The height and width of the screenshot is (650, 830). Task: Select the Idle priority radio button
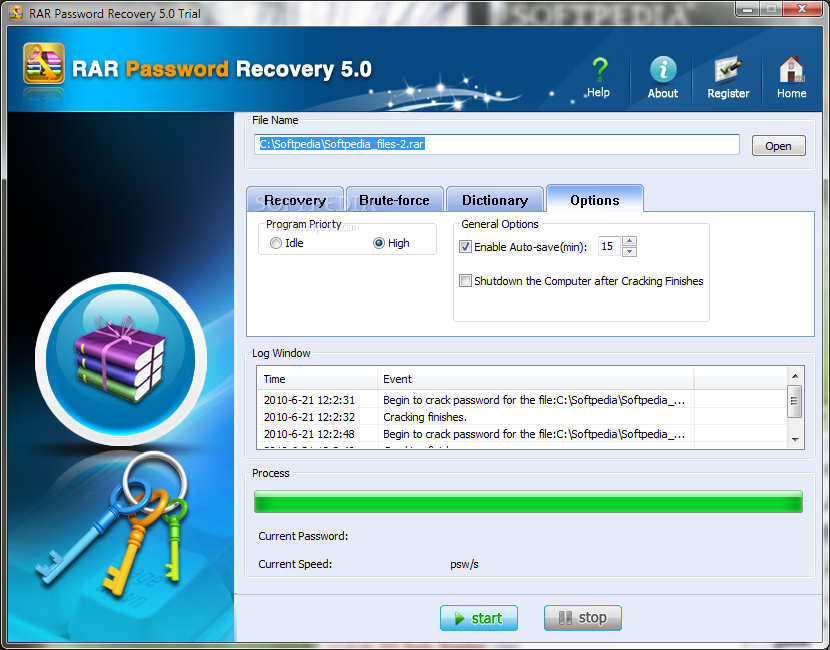[275, 243]
